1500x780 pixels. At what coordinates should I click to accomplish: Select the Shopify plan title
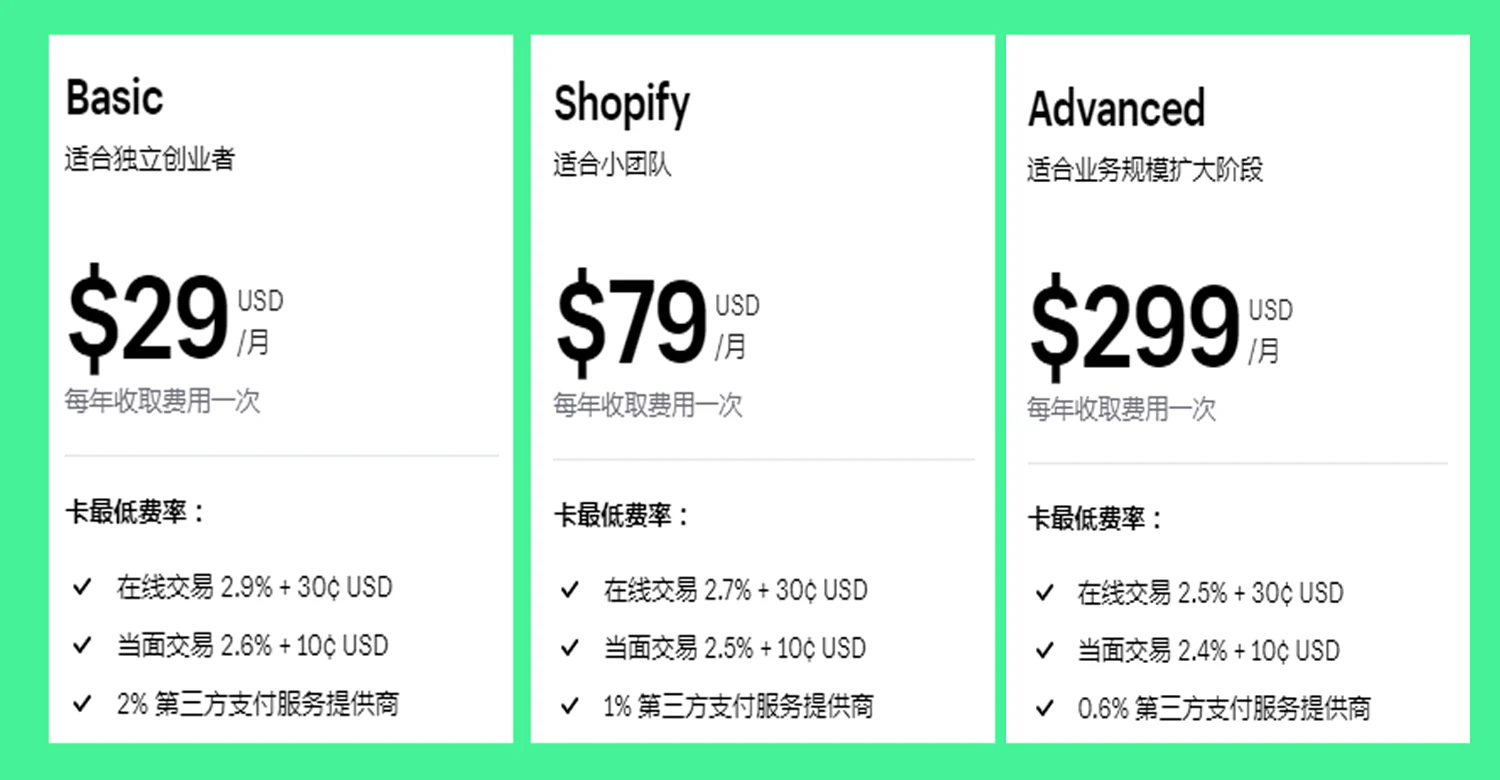[622, 104]
